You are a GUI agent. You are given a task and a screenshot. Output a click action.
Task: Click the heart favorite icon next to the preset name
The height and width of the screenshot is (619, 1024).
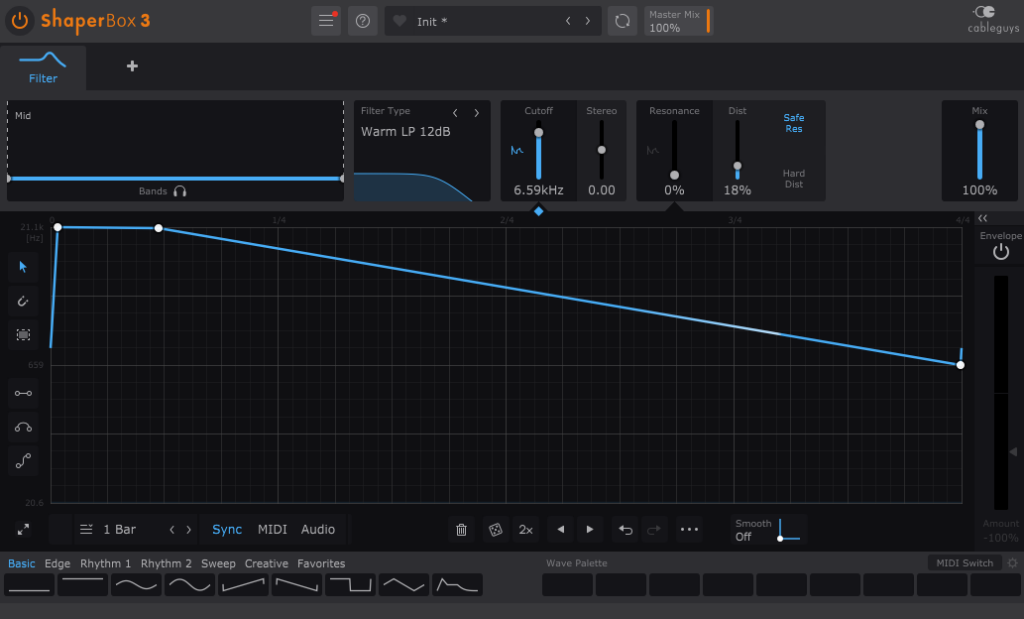click(400, 21)
